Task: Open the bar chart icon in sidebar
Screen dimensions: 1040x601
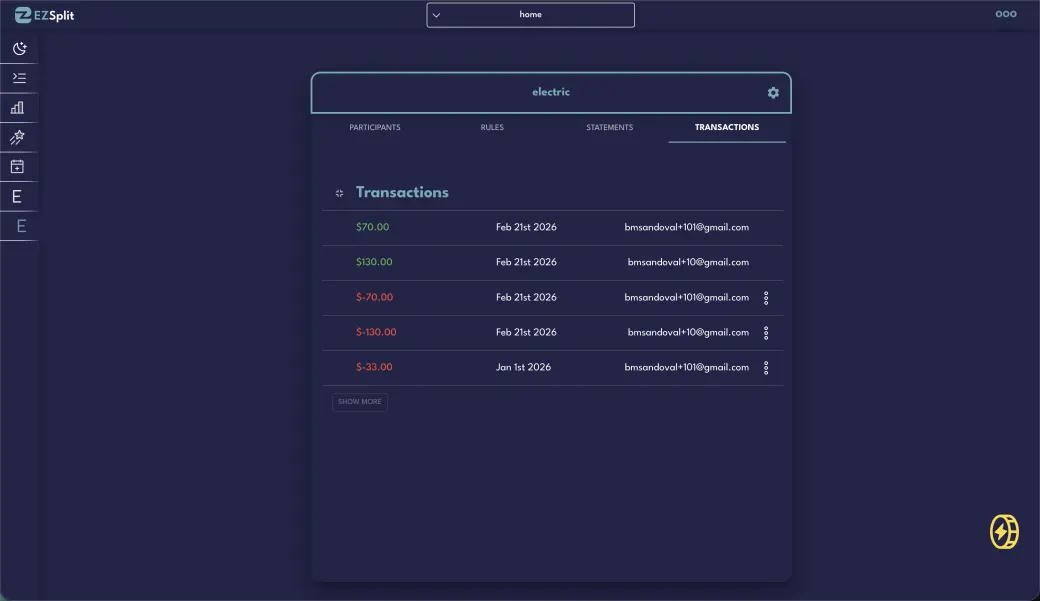Action: (x=17, y=107)
